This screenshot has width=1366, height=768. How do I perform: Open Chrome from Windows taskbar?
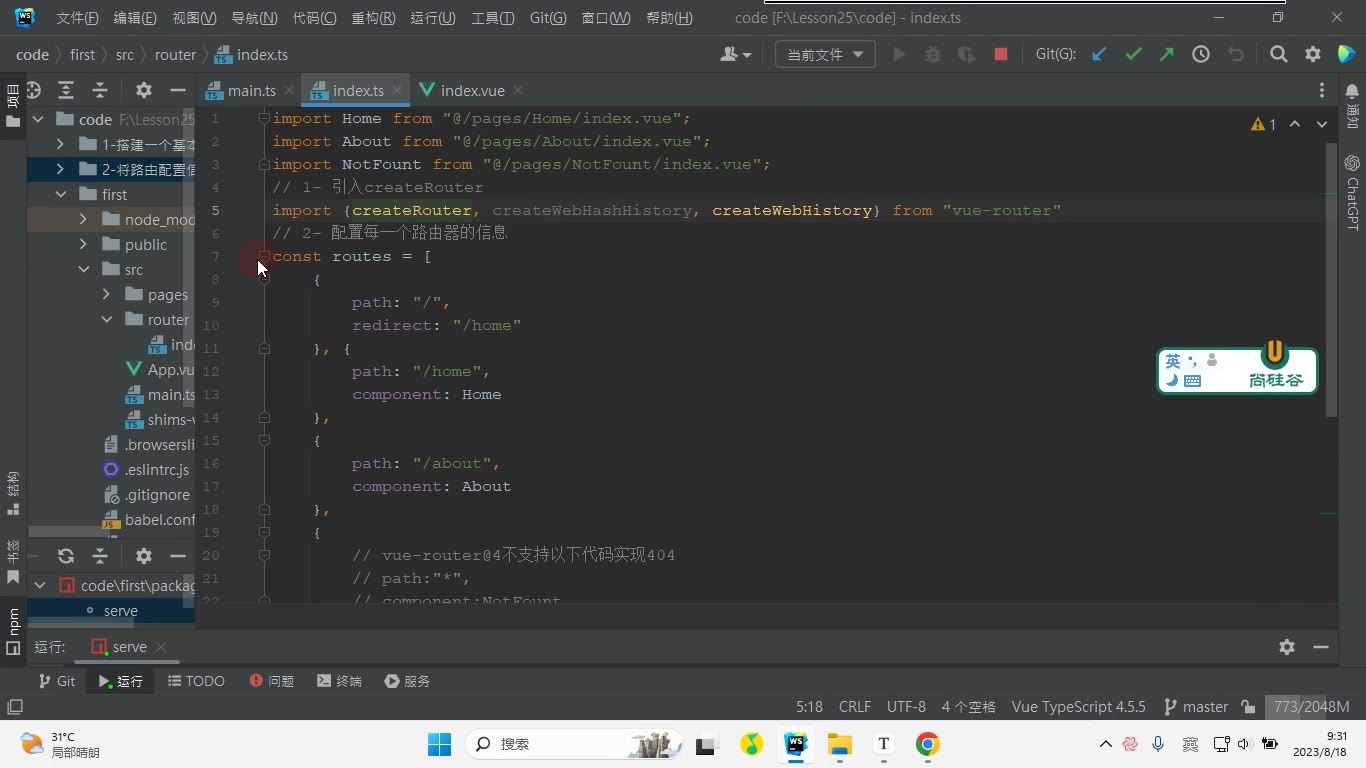click(927, 744)
